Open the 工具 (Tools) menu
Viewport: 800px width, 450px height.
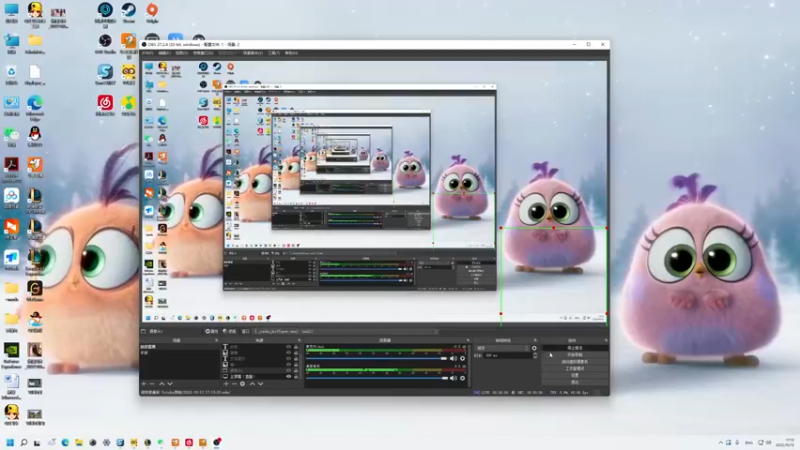coord(274,53)
